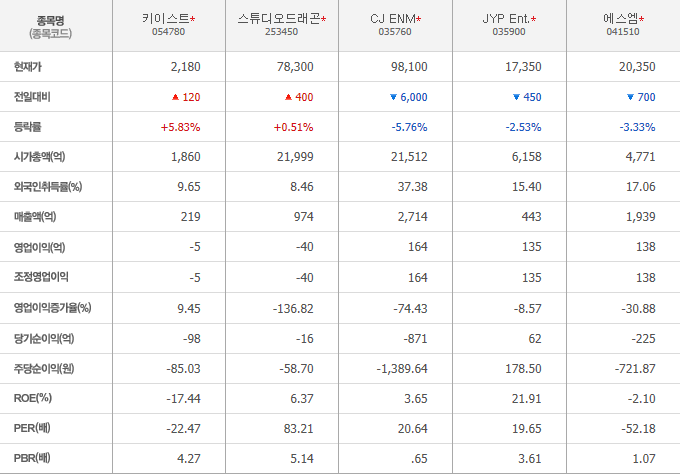Select stock code 253450

click(281, 32)
